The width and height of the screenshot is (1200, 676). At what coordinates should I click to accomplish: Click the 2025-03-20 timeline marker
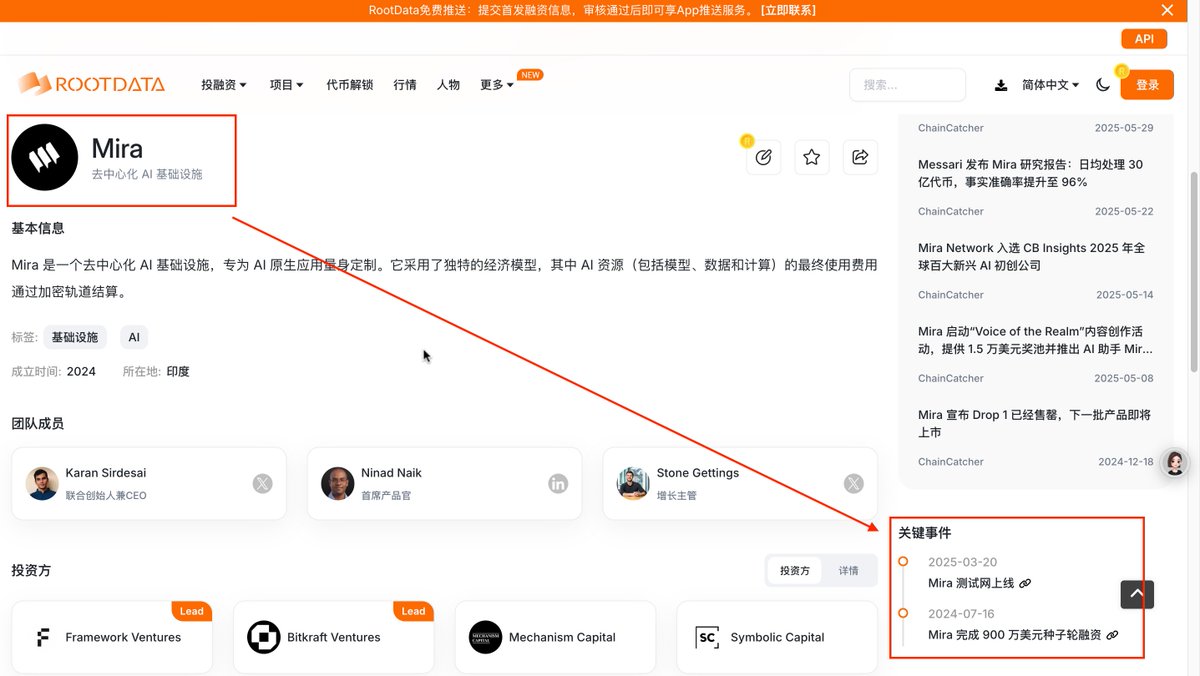click(903, 562)
